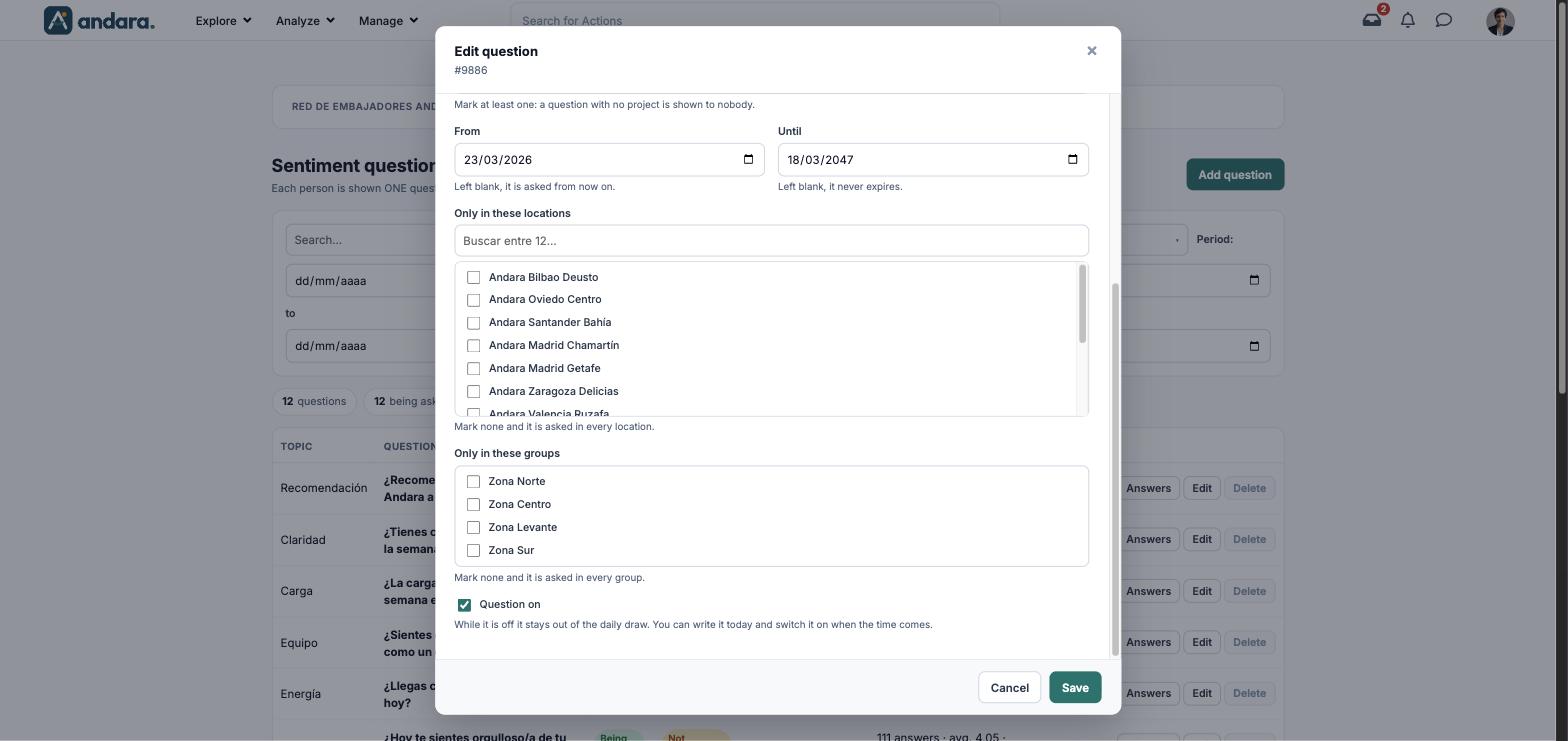Screen dimensions: 1568x741
Task: Open the inbox tray icon with badge
Action: click(1372, 20)
